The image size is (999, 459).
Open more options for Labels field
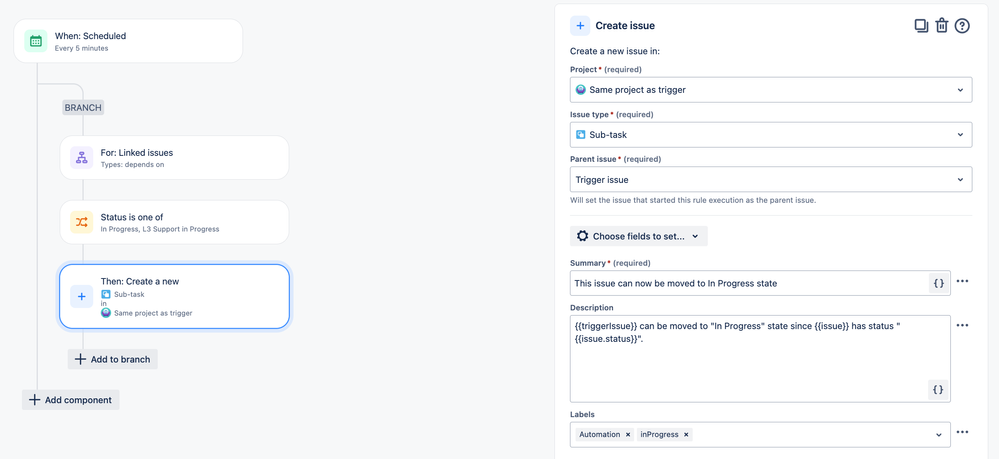click(963, 432)
